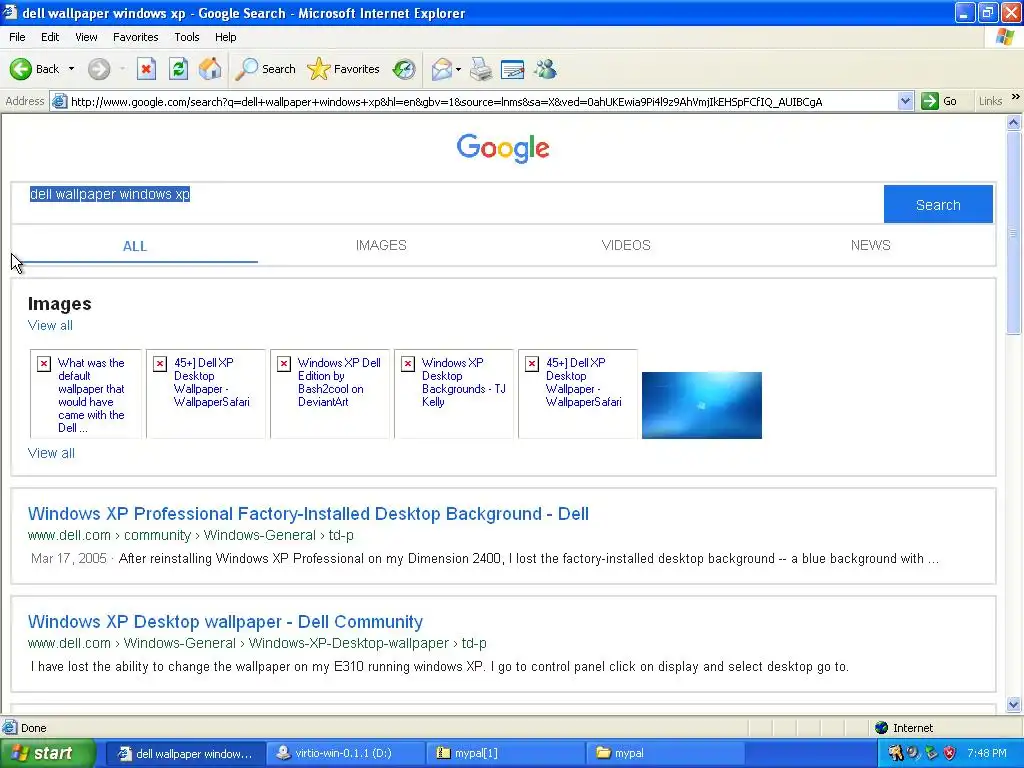Open 'Windows XP Desktop Backgrounds - TJ Kelly' link
The image size is (1024, 768).
463,382
